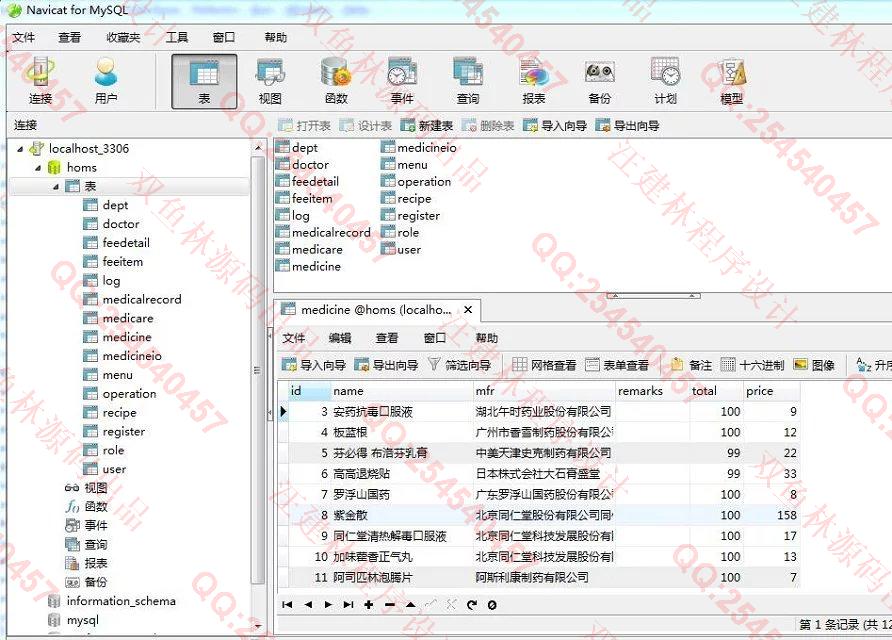Screen dimensions: 892x640
Task: Switch to 网格查看 (Grid View)
Action: click(544, 365)
